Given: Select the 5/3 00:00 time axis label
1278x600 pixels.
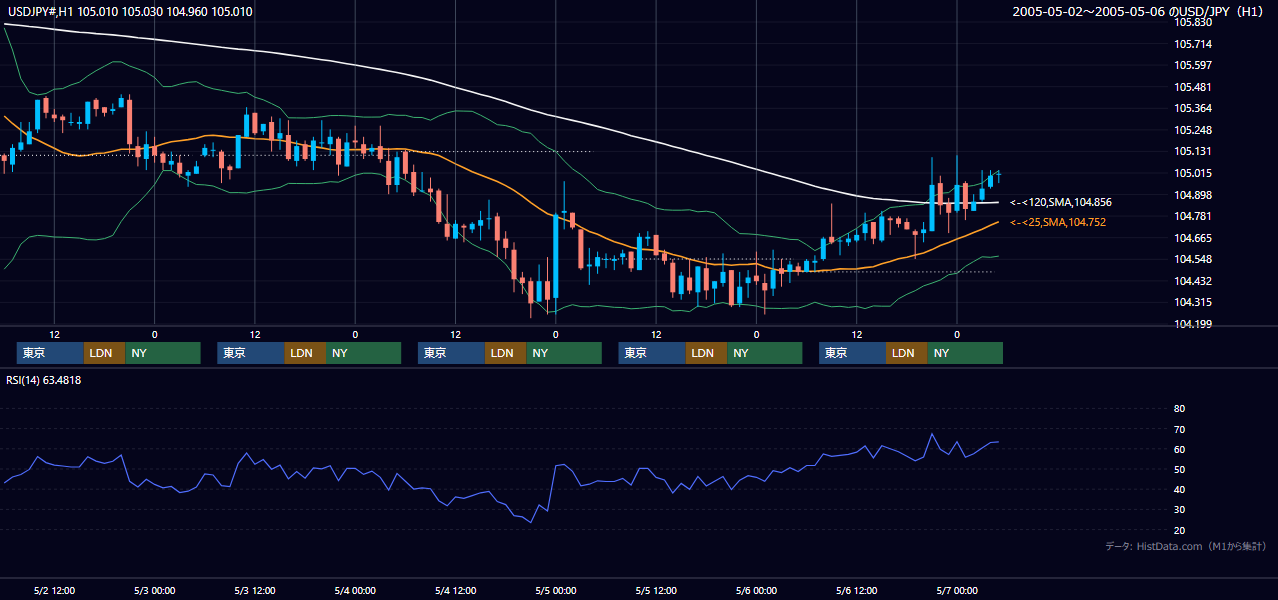Looking at the screenshot, I should pyautogui.click(x=154, y=590).
